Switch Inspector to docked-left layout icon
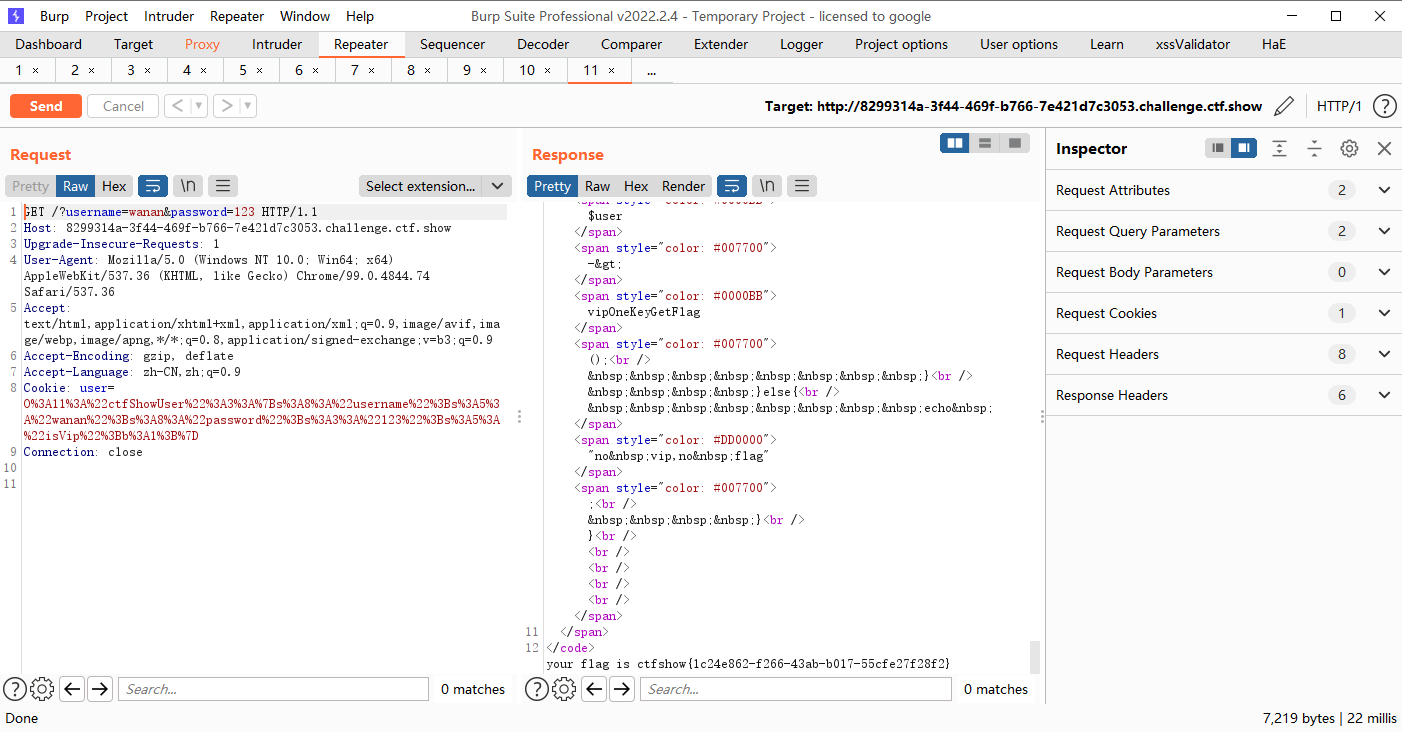 coord(1217,148)
